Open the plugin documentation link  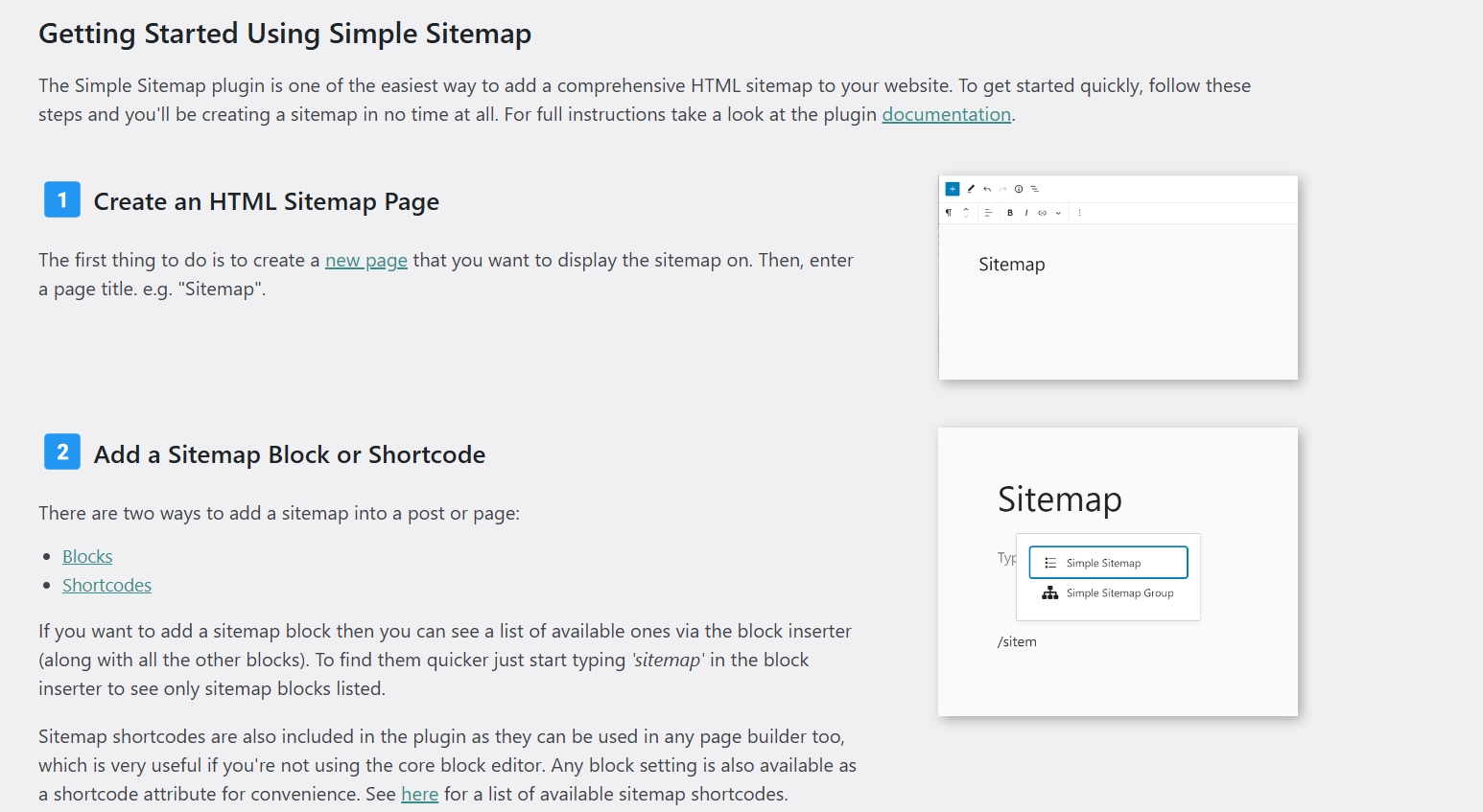pyautogui.click(x=946, y=114)
